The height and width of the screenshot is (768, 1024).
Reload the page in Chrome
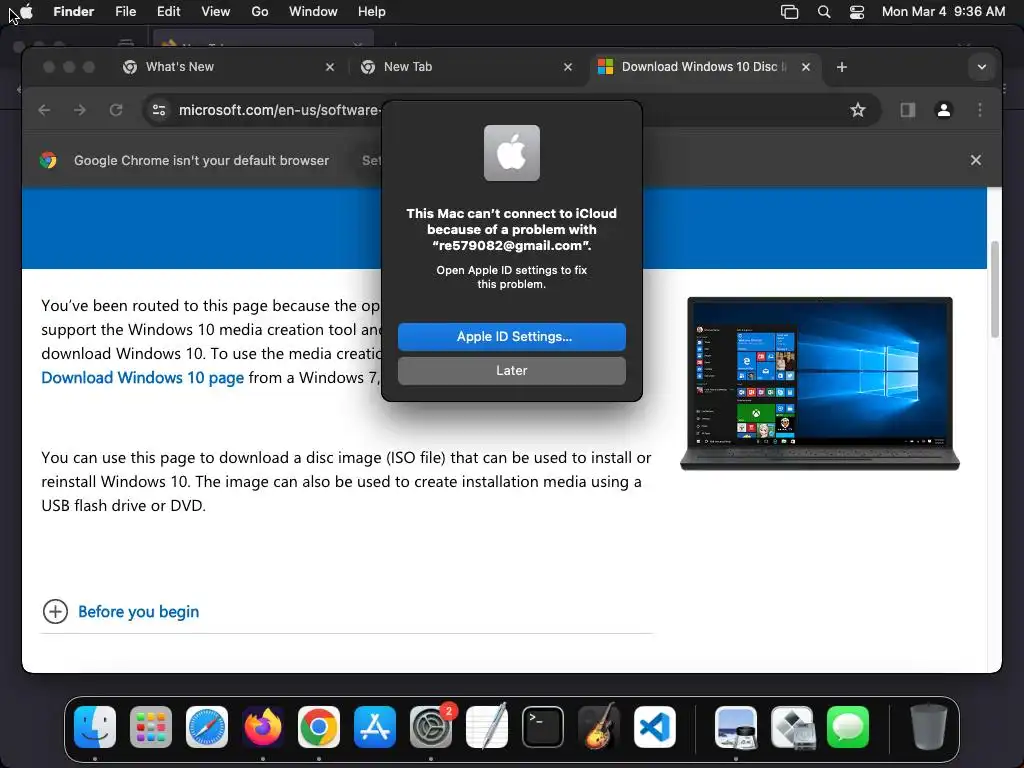[x=116, y=110]
